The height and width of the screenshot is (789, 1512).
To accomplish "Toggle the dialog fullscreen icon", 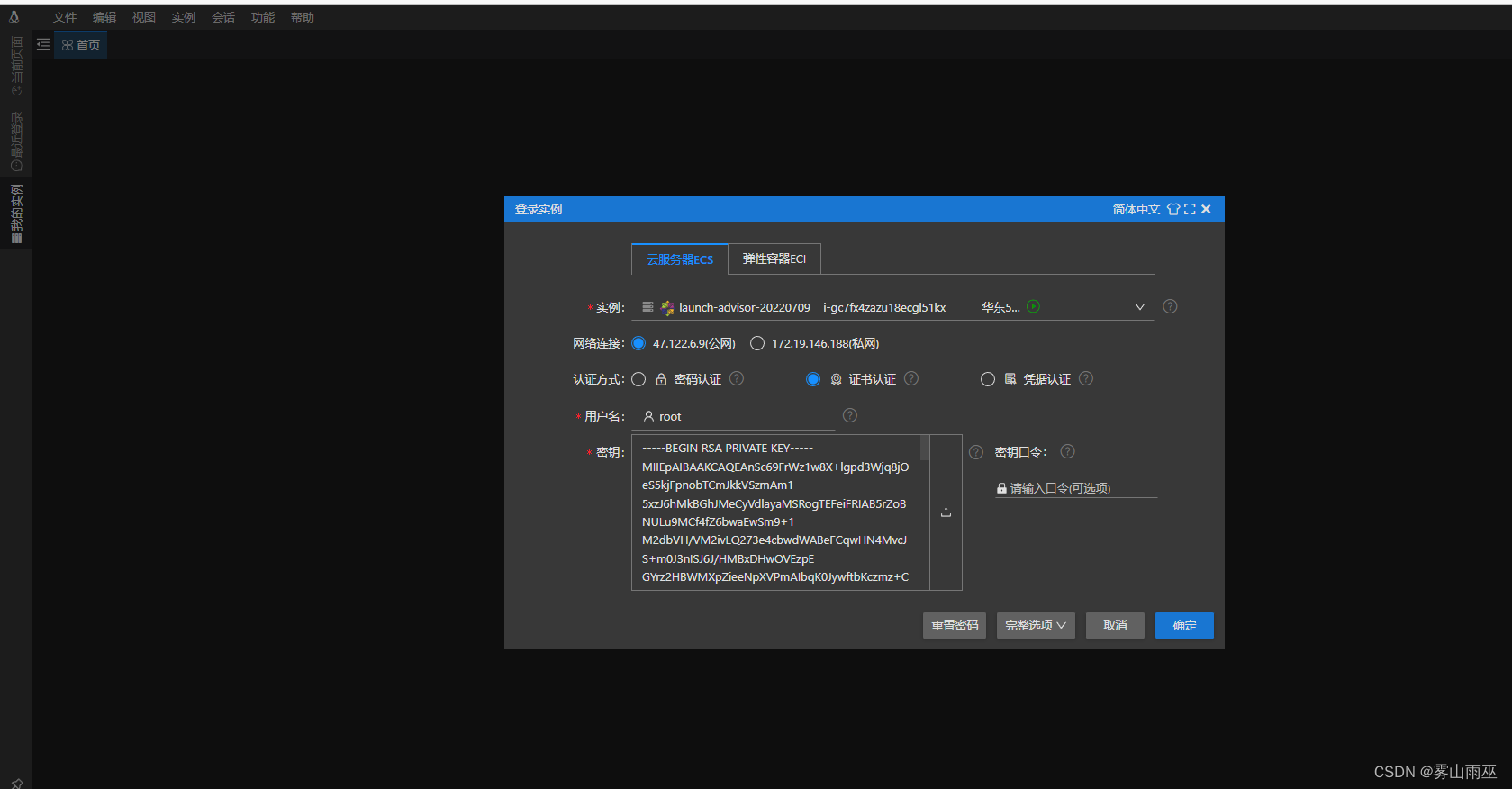I will [1190, 209].
